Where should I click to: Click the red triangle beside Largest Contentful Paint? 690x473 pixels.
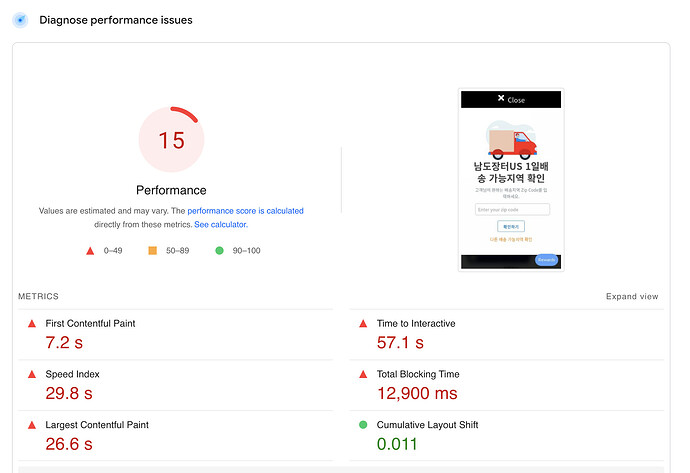pyautogui.click(x=32, y=425)
